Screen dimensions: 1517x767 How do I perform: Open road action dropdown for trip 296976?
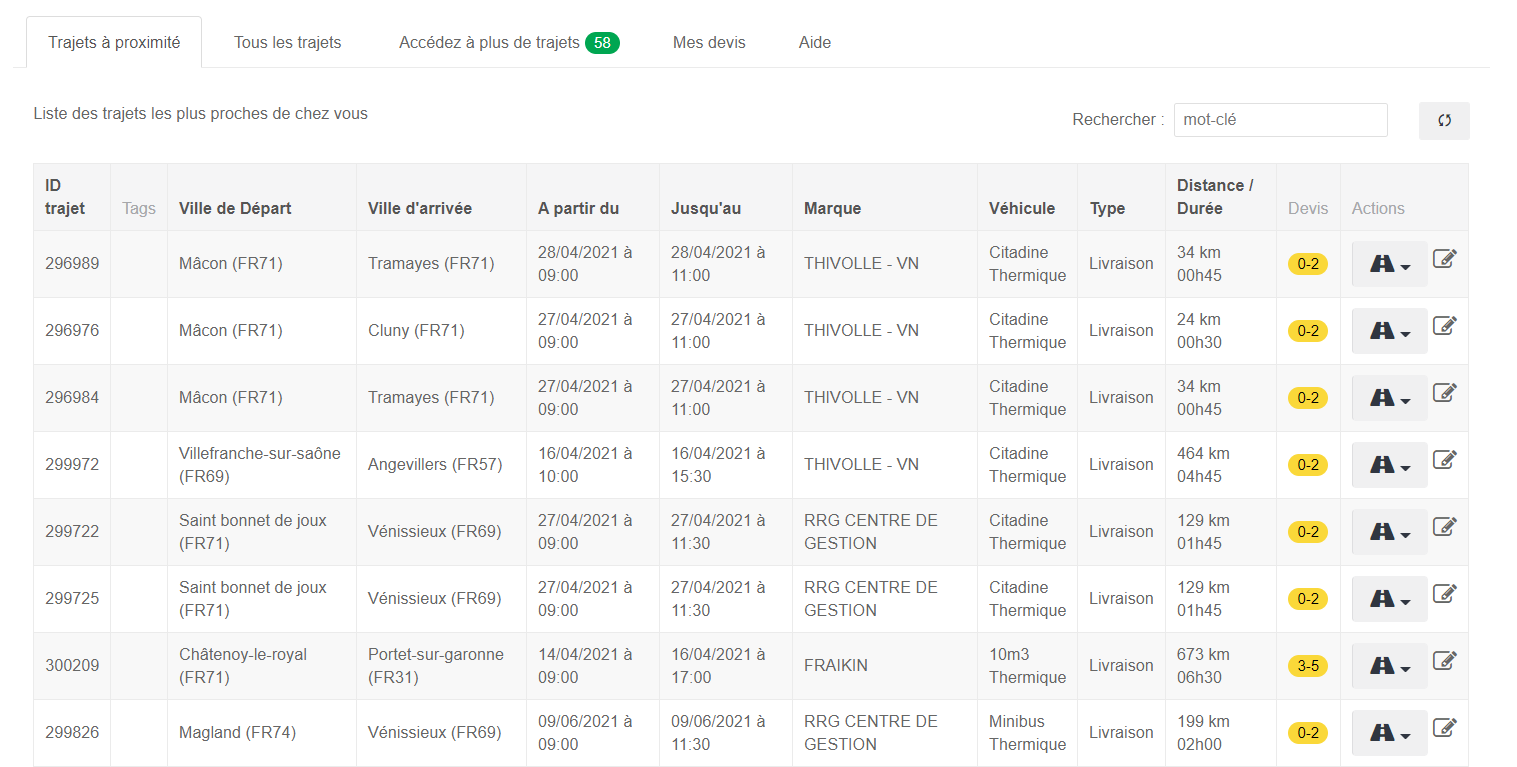1389,331
